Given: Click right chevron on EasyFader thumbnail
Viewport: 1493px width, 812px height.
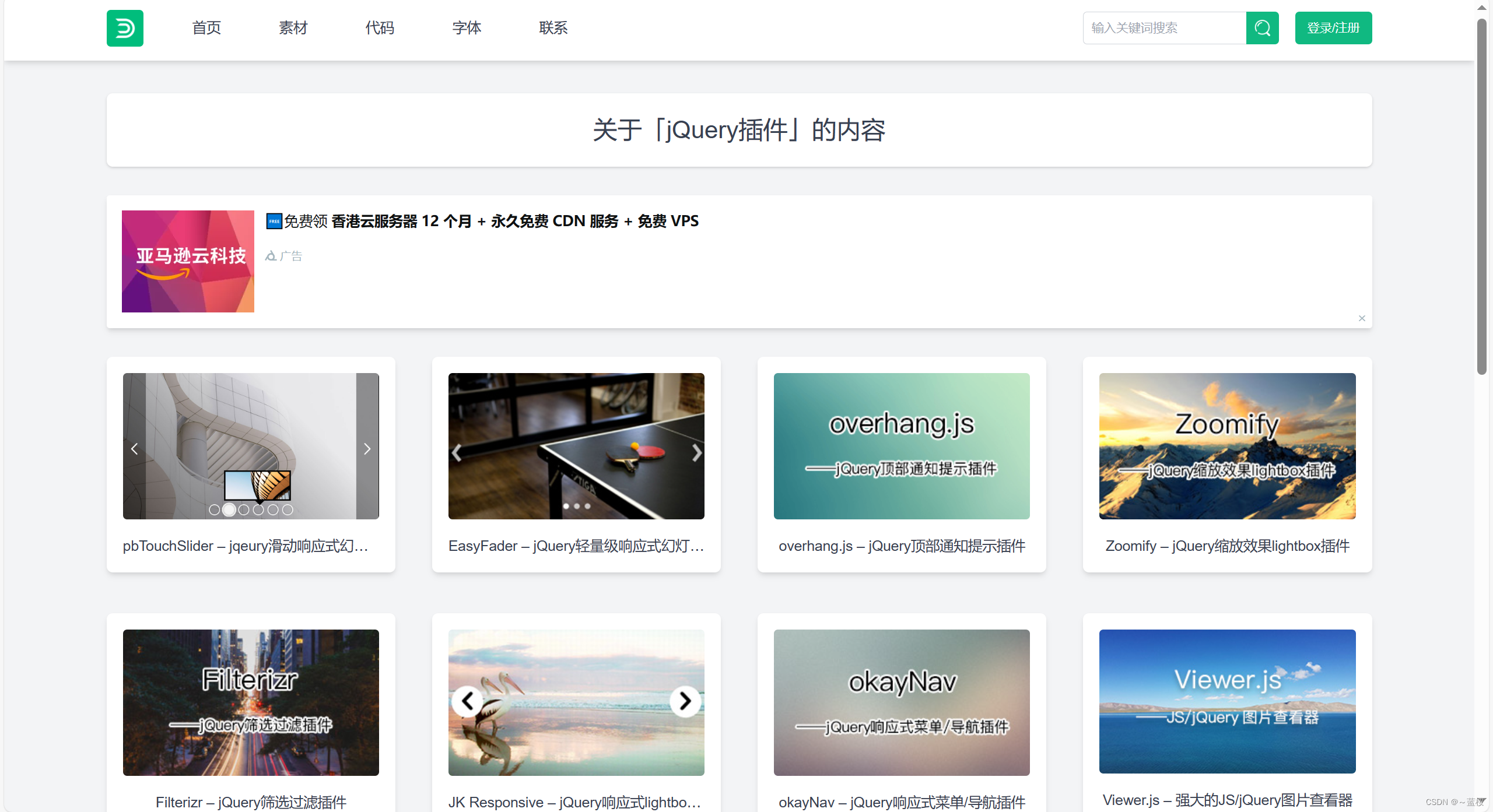Looking at the screenshot, I should coord(696,453).
